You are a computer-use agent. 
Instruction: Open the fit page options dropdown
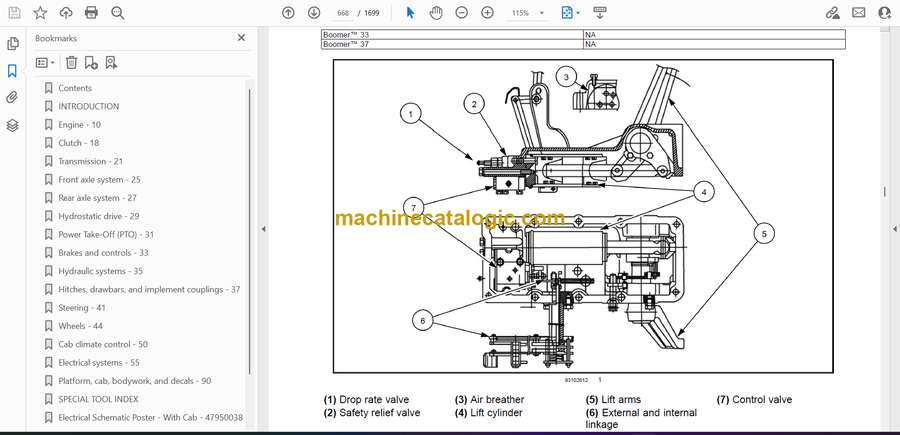pyautogui.click(x=570, y=13)
